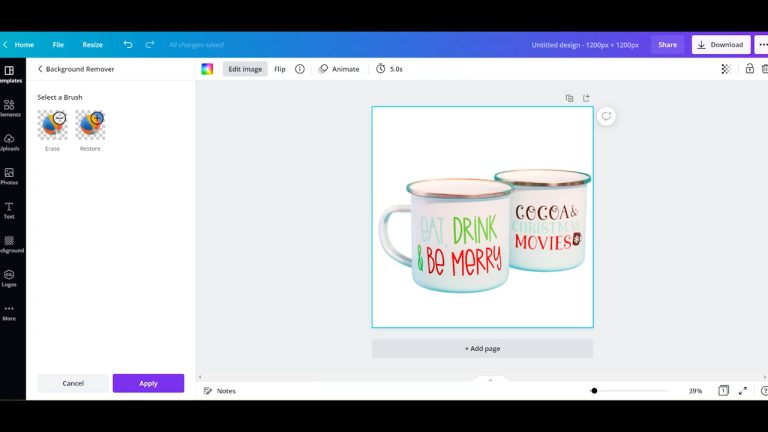Click the Redo arrow icon
The width and height of the screenshot is (768, 432).
(x=150, y=45)
